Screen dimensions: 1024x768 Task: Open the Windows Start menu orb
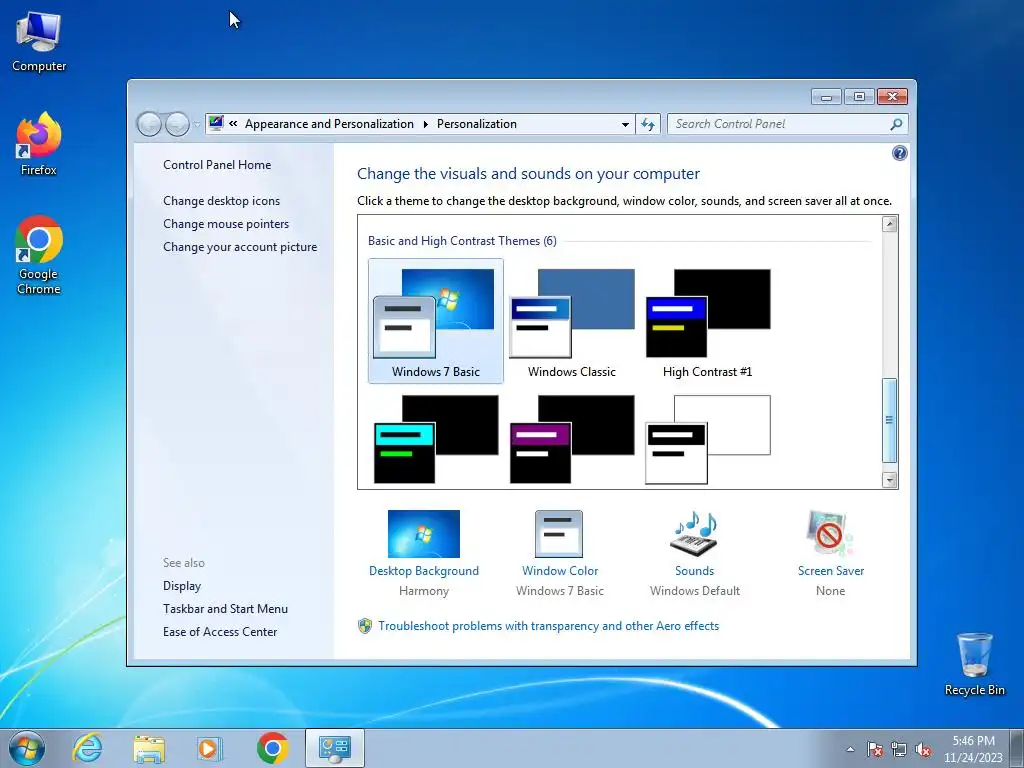pyautogui.click(x=27, y=748)
